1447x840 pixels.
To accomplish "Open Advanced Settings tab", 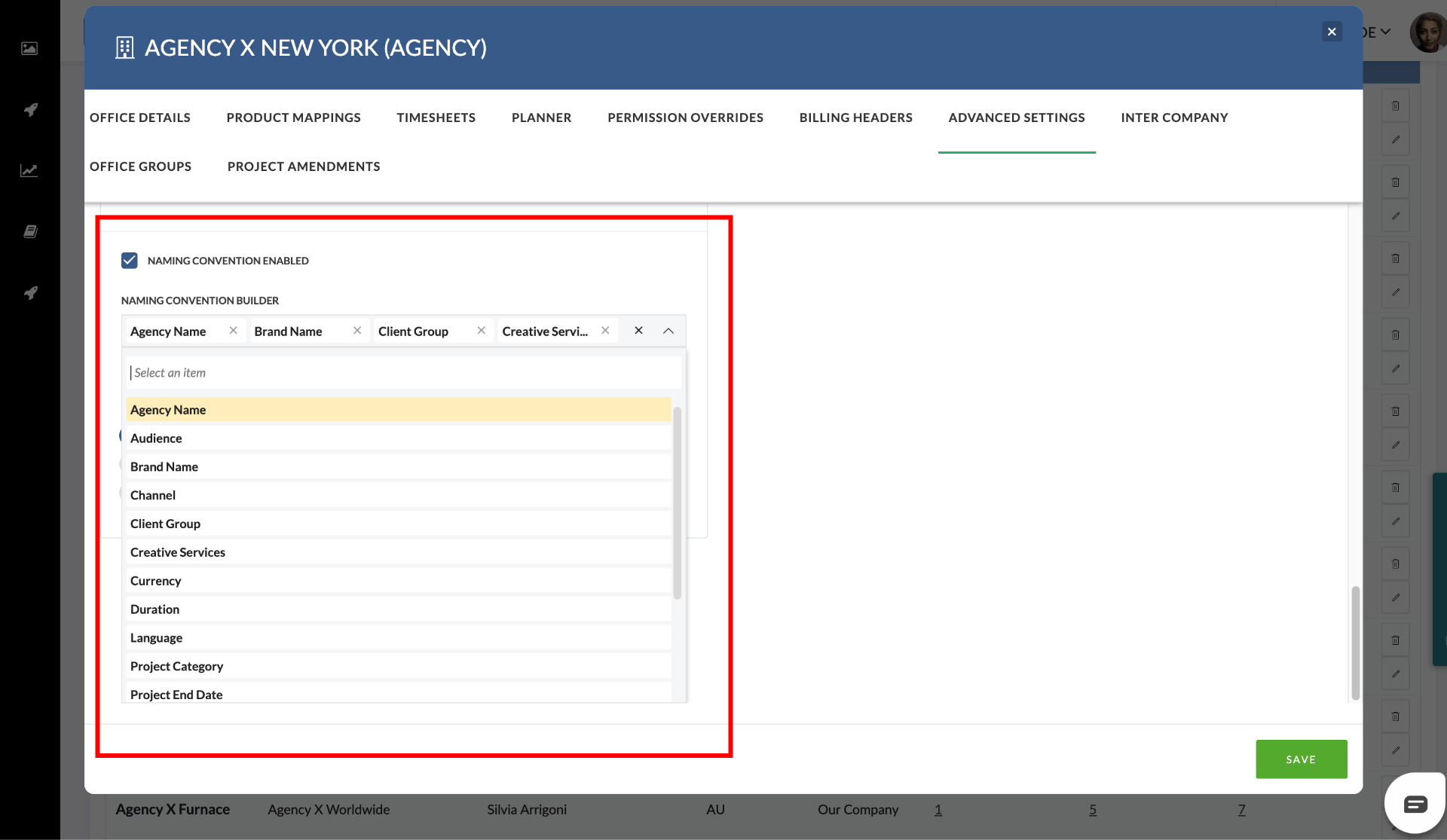I will (1017, 118).
